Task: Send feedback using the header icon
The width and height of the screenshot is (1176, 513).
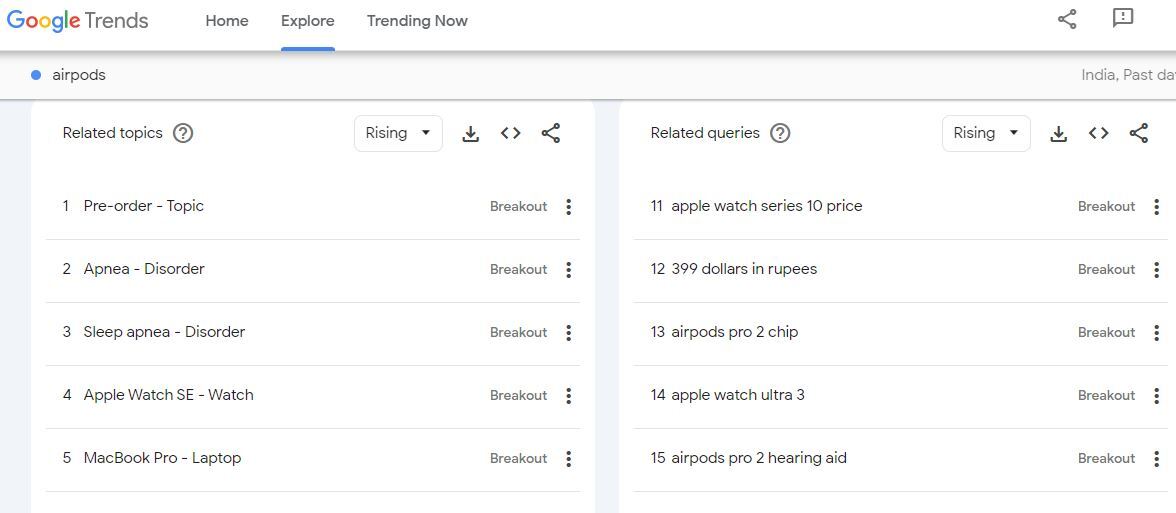Action: pos(1123,18)
